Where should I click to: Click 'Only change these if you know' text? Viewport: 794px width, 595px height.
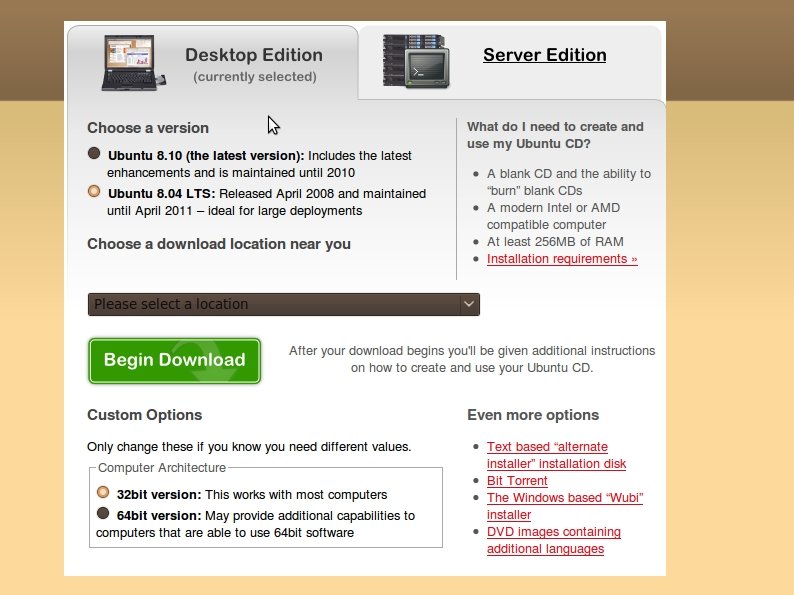[x=249, y=447]
